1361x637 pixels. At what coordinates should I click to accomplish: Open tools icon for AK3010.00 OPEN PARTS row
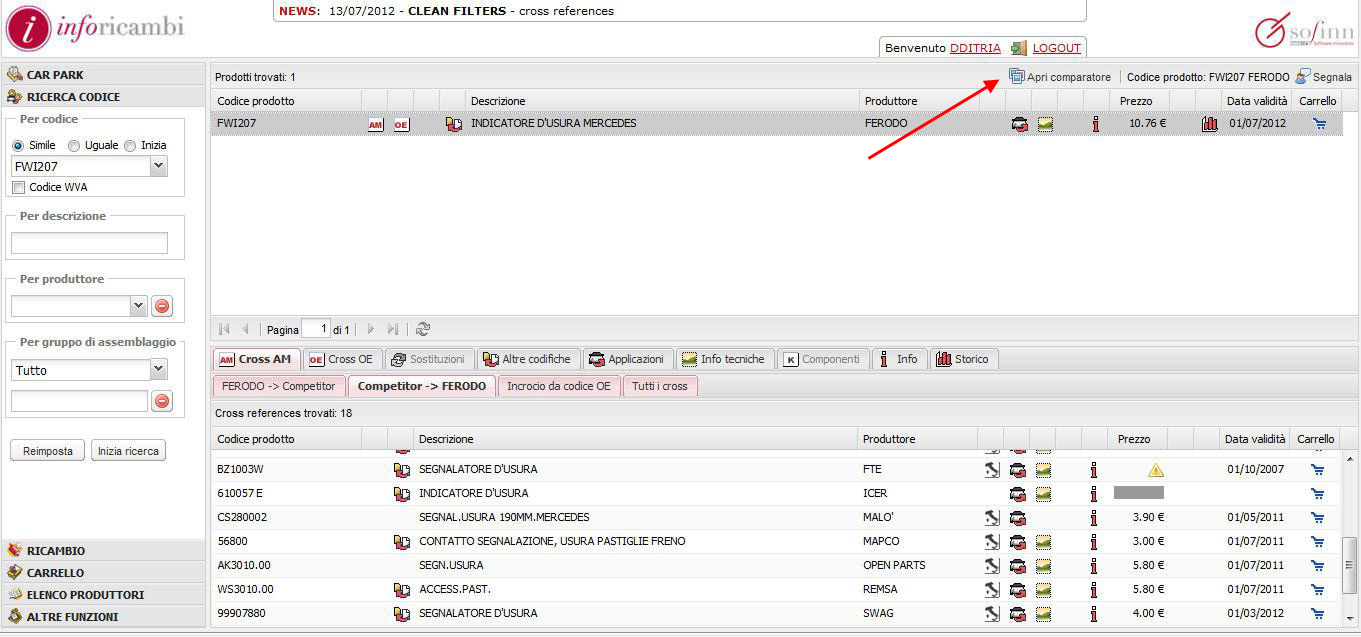point(992,566)
